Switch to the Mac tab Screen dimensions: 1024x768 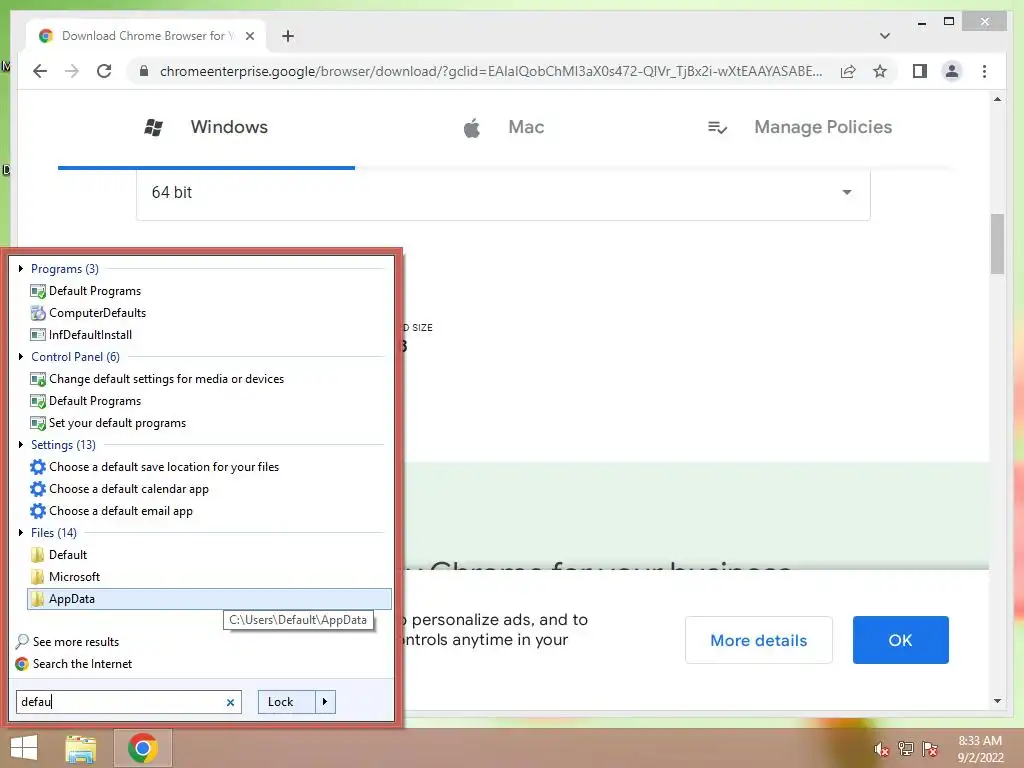click(x=504, y=127)
